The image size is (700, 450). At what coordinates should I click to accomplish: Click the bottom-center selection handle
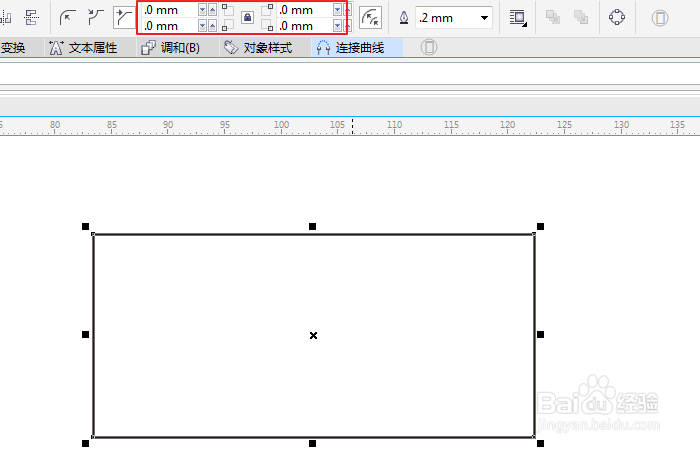point(312,443)
